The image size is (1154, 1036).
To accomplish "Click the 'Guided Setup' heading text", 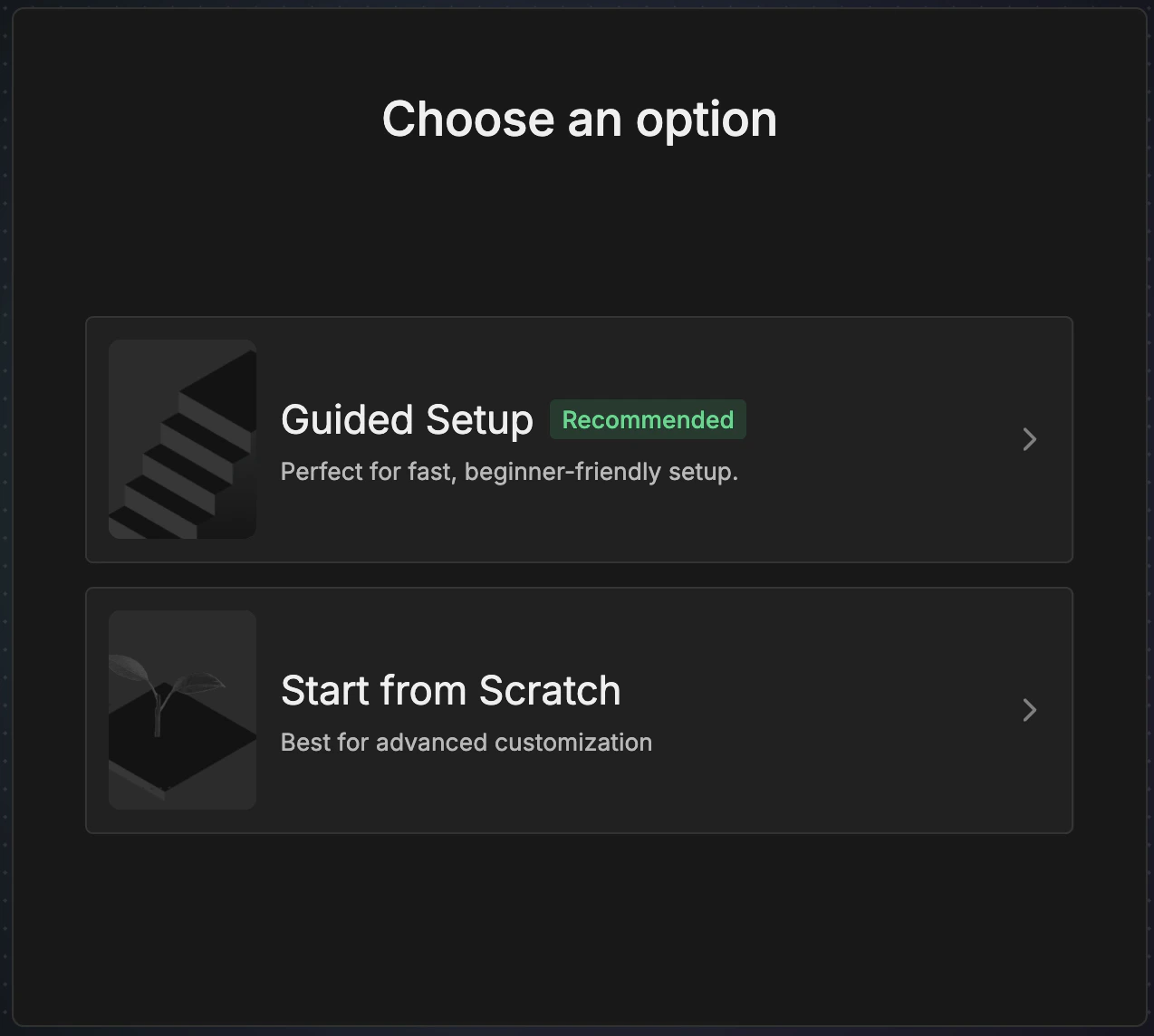I will (406, 419).
